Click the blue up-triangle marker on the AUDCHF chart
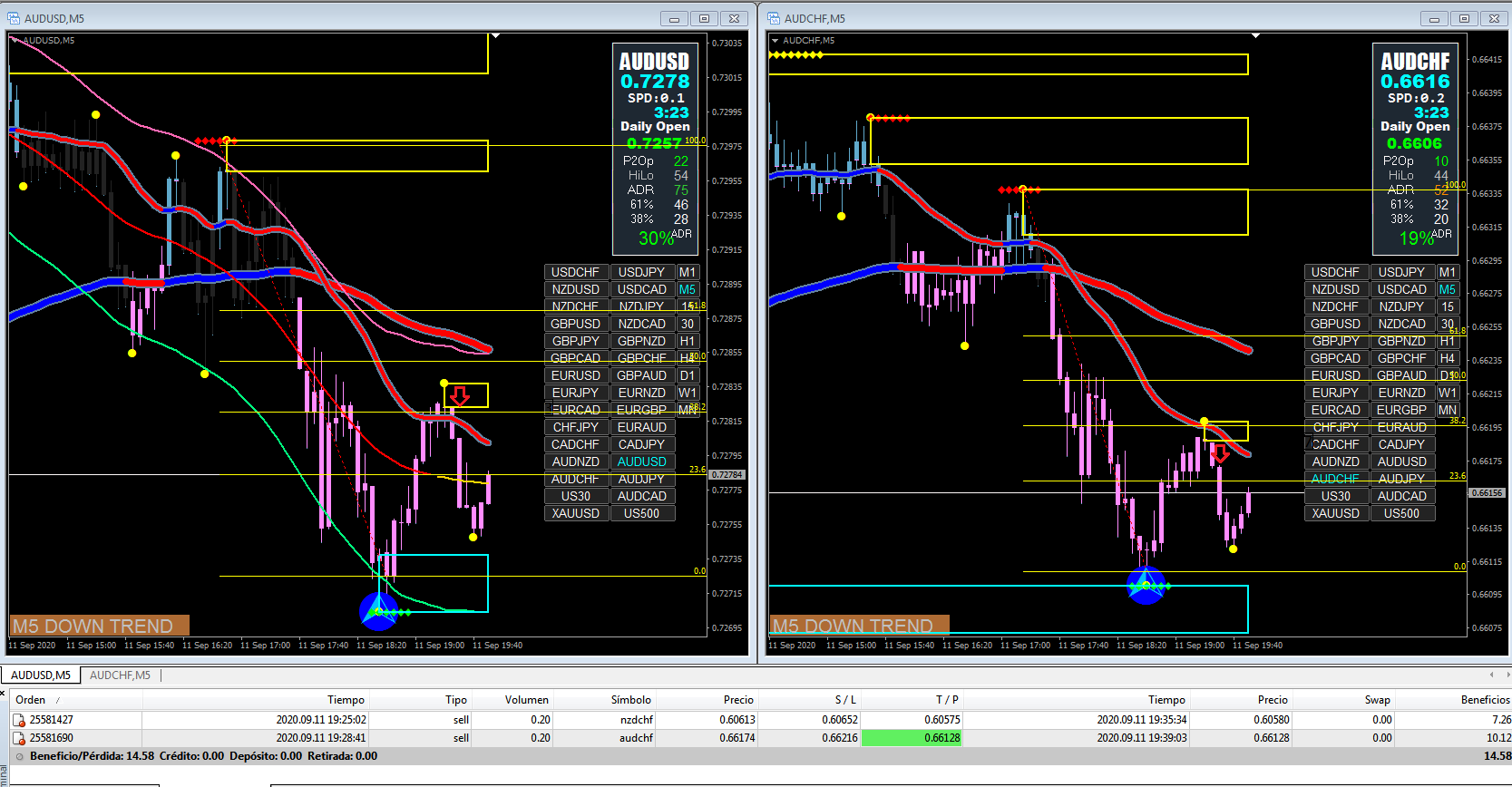 1146,585
